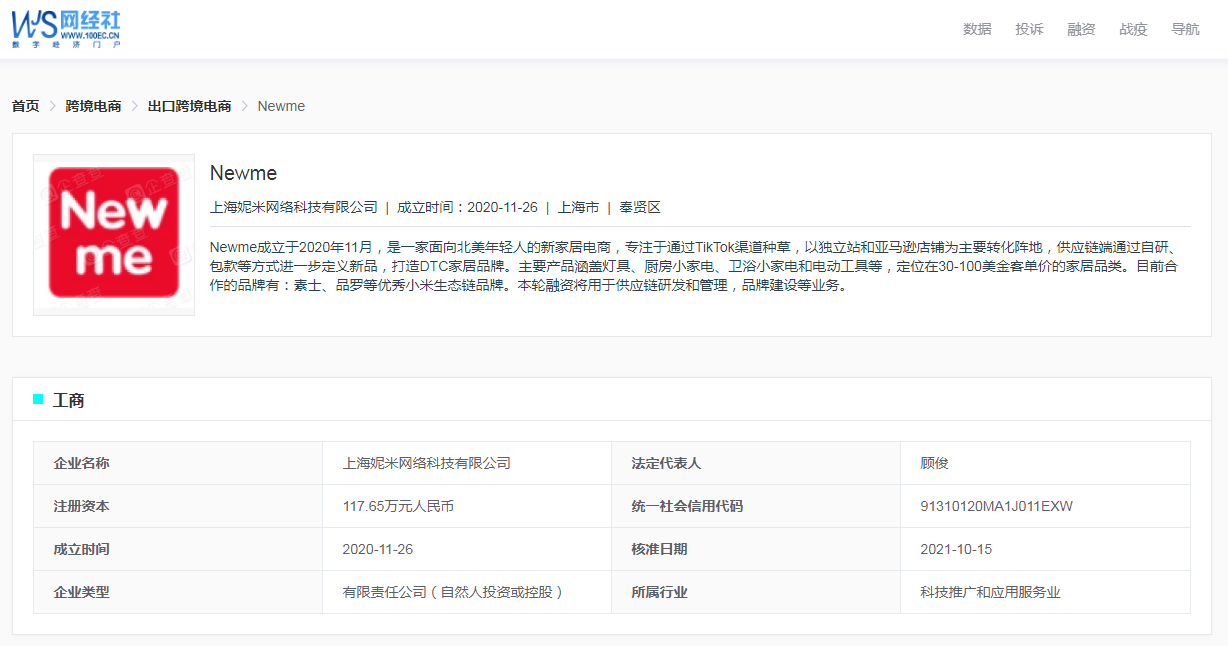
Task: Open the 数据 menu item
Action: point(975,29)
